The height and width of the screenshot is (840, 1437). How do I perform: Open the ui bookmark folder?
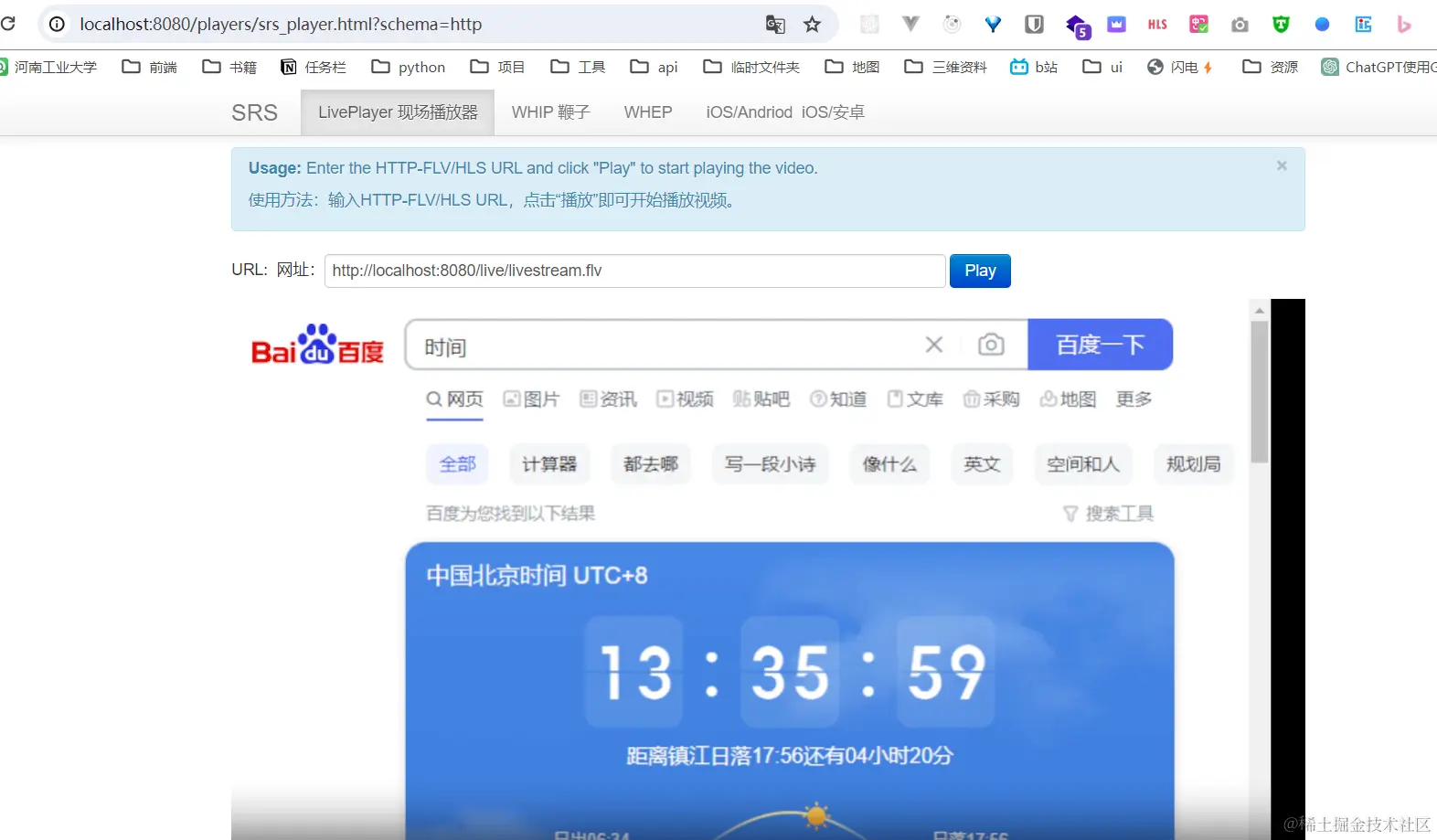tap(1102, 67)
